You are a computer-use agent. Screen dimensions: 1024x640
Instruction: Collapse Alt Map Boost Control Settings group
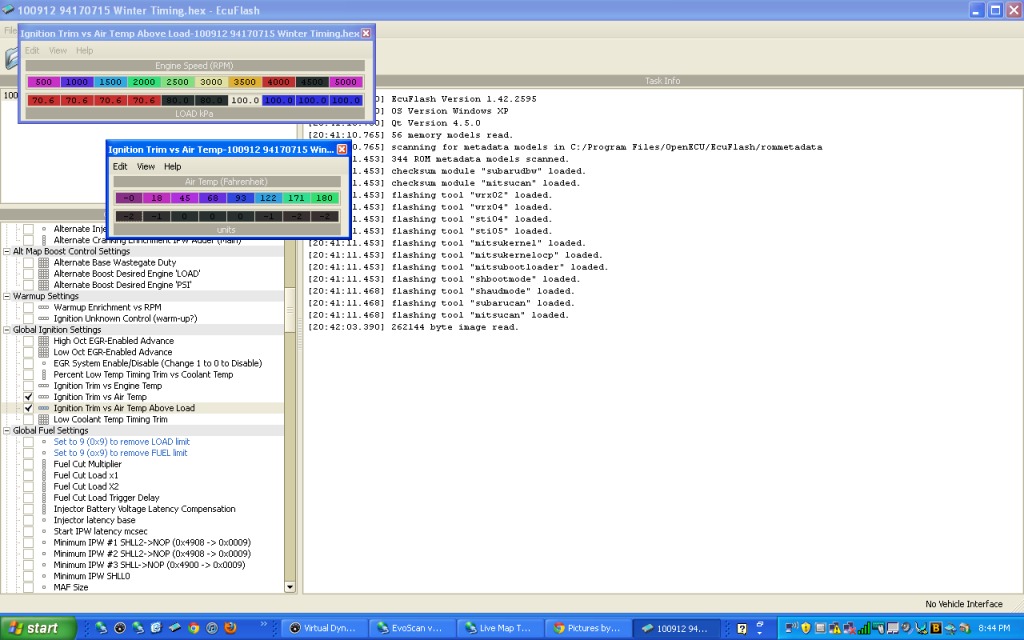(x=7, y=251)
